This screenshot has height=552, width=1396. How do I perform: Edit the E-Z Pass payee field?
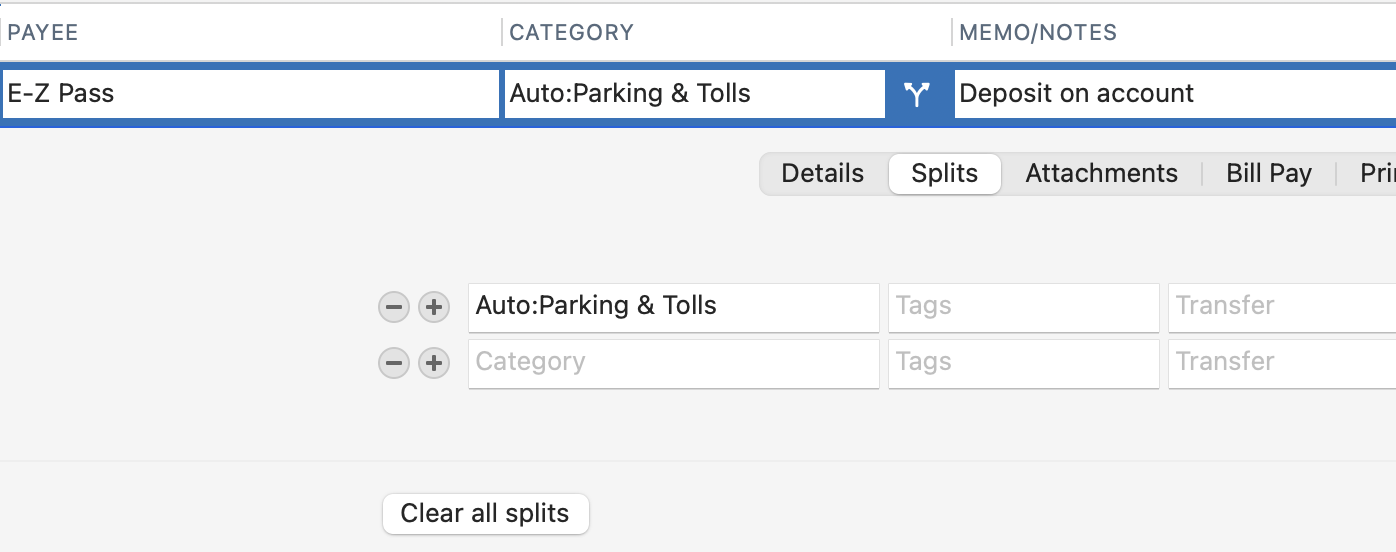tap(250, 94)
